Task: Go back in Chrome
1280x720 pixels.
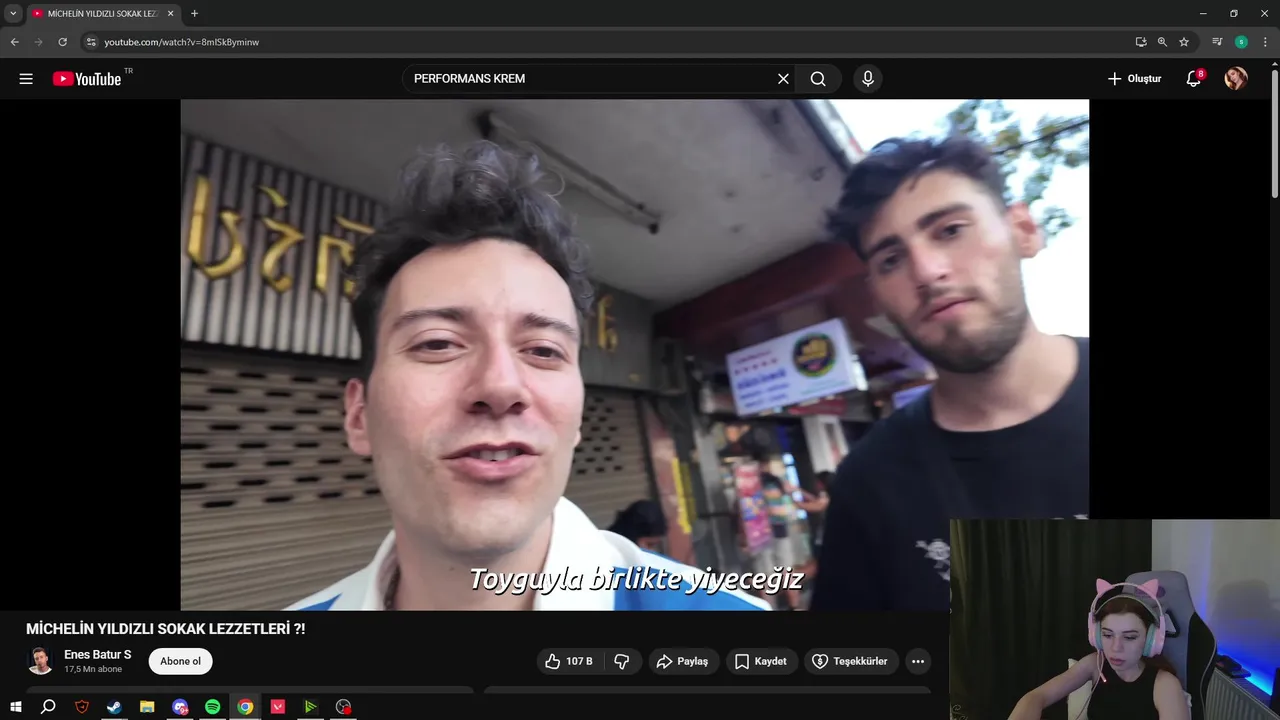Action: pos(14,42)
